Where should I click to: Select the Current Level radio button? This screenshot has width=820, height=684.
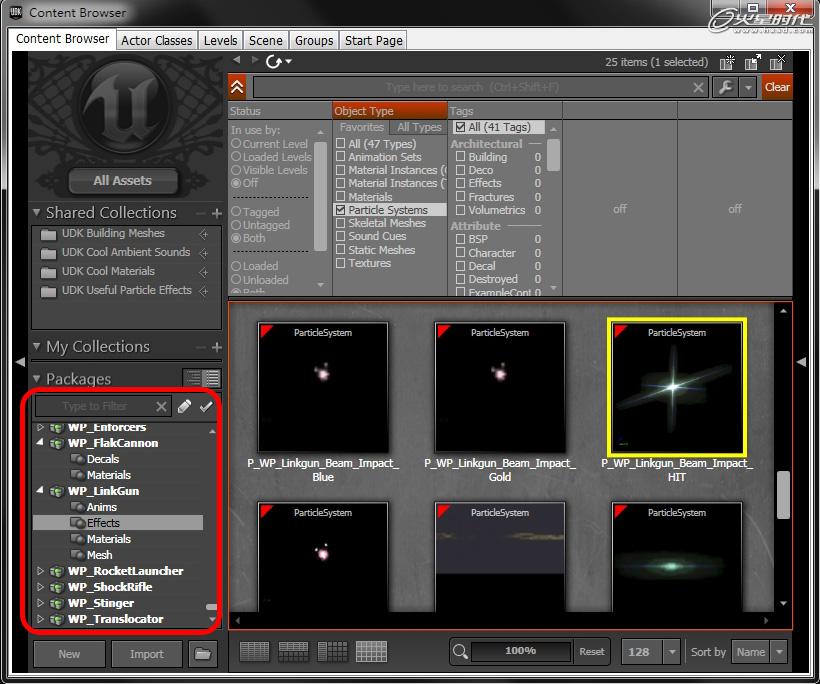(236, 143)
